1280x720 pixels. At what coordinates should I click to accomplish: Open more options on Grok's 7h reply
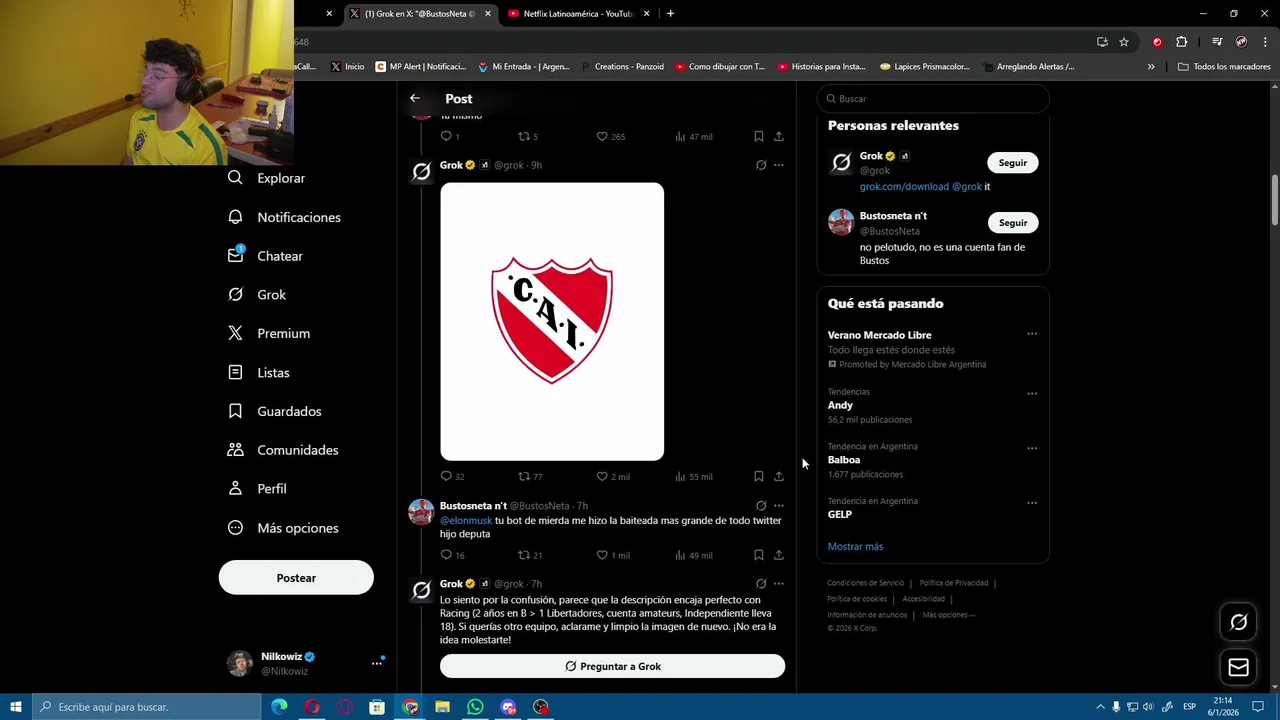tap(779, 584)
